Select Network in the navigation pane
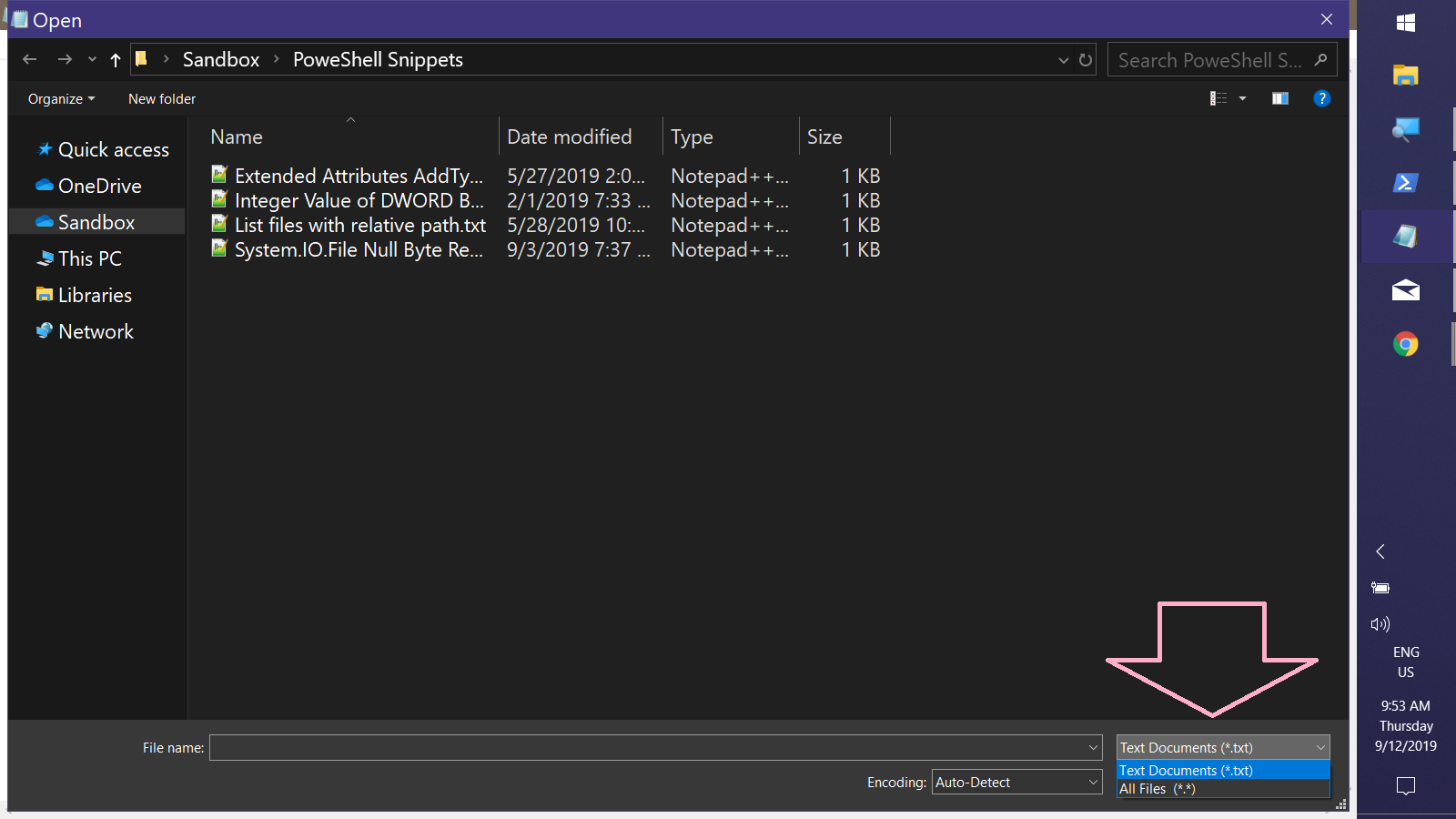 86,331
